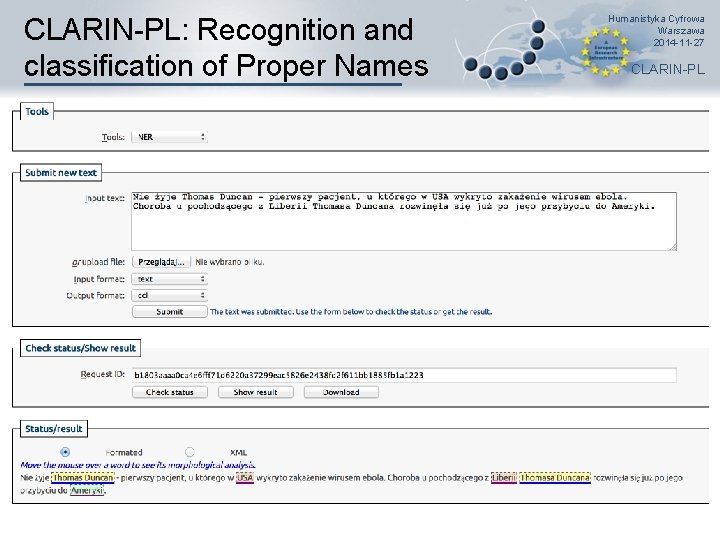Click the Check status/Show result section heading
This screenshot has height=540, width=720.
(80, 348)
